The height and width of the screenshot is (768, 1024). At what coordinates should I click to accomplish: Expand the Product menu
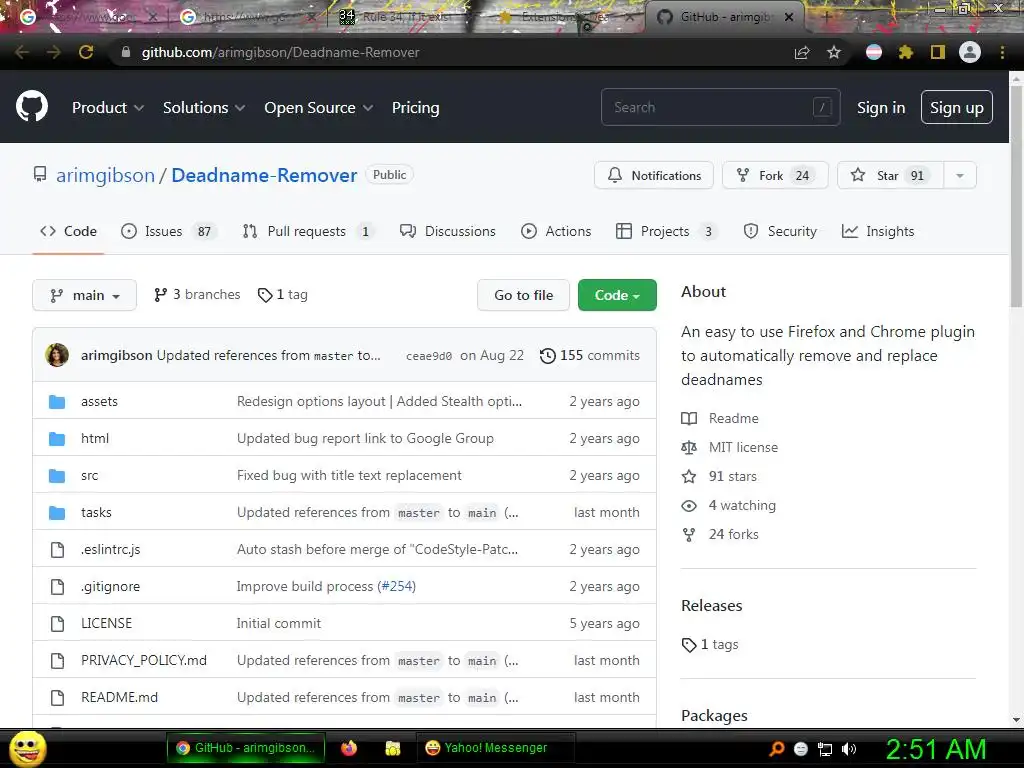(x=108, y=108)
